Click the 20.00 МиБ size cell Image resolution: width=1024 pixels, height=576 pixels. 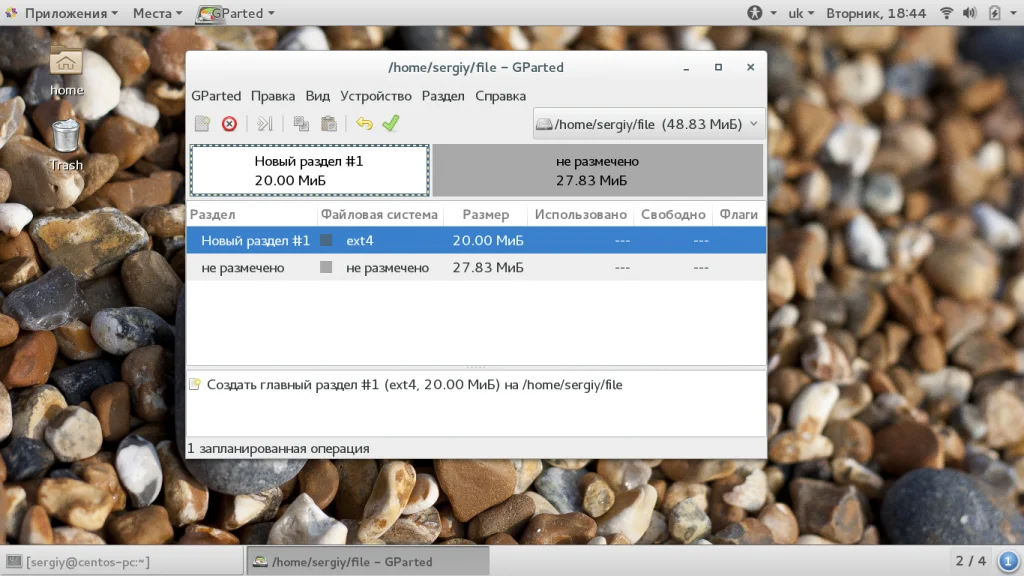click(x=488, y=240)
